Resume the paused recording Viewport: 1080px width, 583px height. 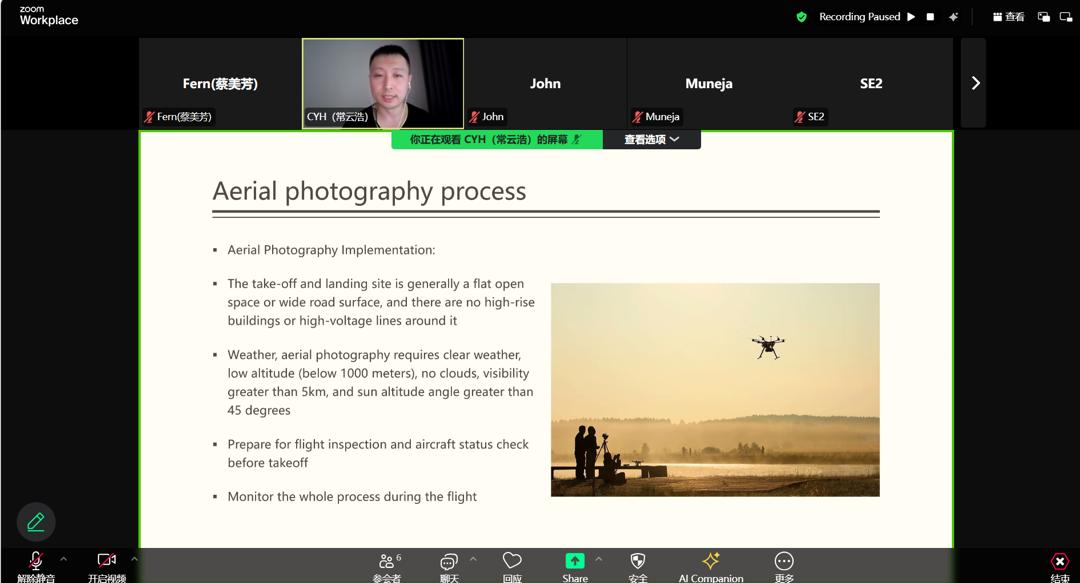coord(911,17)
